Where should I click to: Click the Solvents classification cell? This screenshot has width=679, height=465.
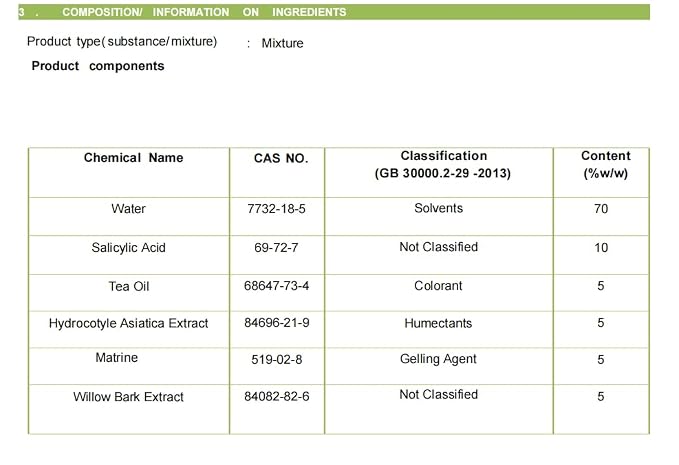(x=439, y=208)
